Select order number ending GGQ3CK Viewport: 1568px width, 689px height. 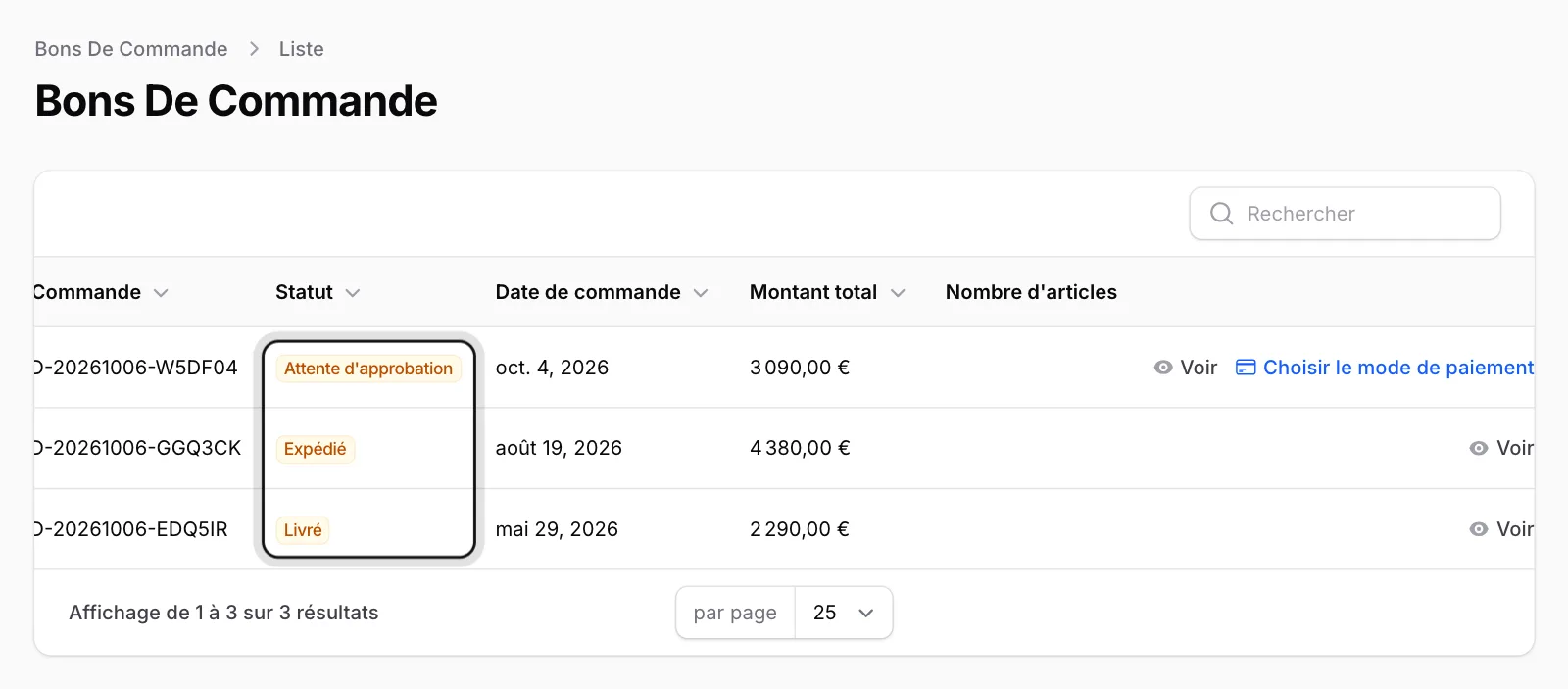137,448
